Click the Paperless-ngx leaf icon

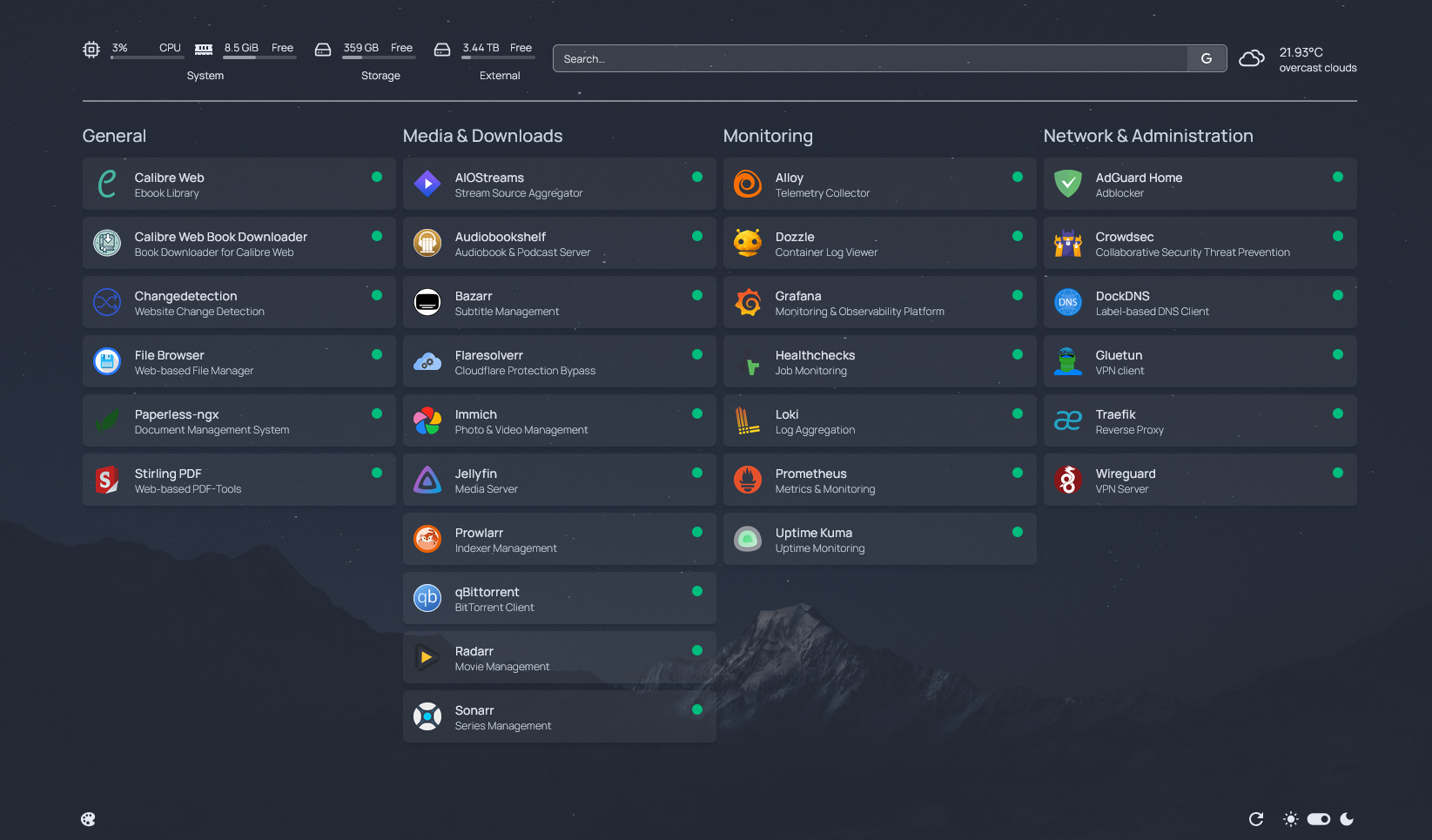(107, 420)
